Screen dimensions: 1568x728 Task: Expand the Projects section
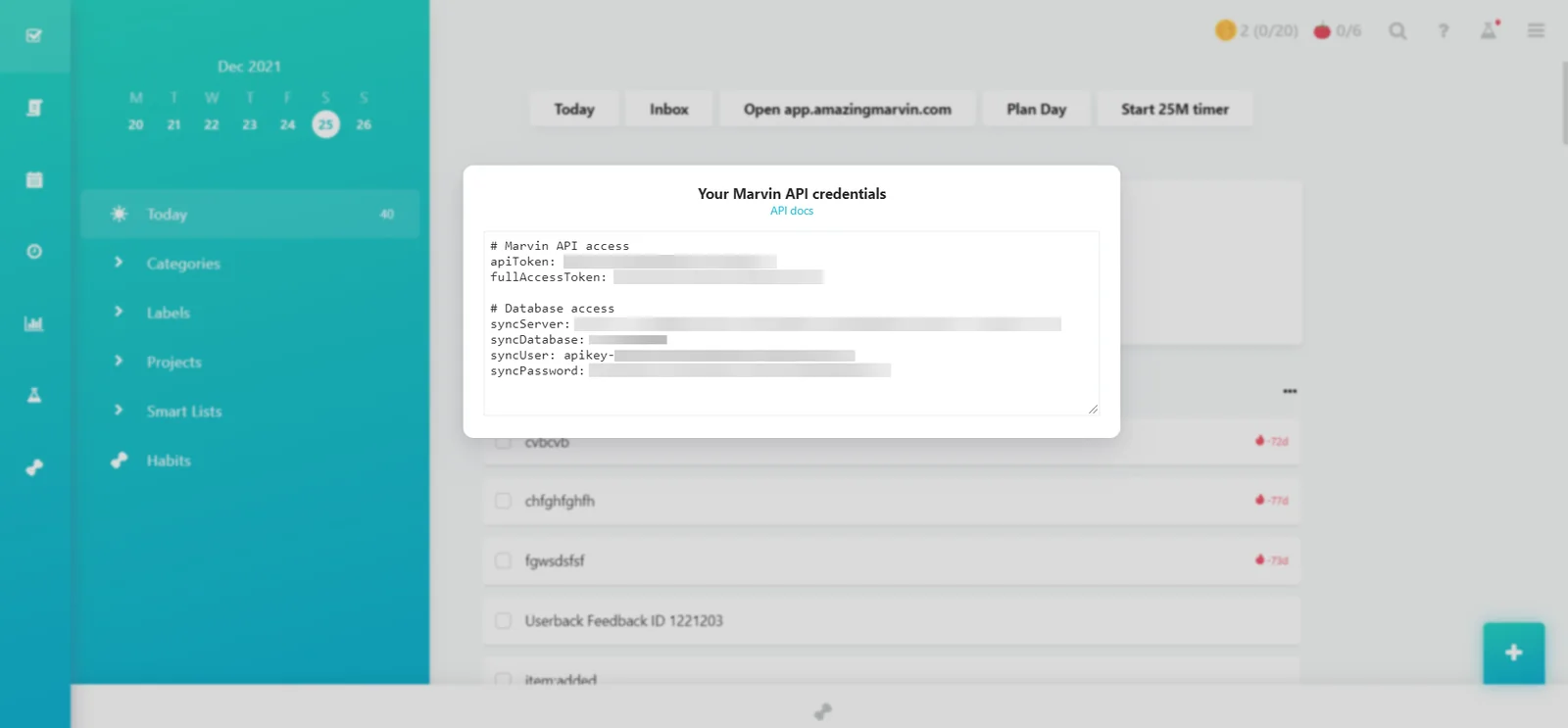coord(119,361)
